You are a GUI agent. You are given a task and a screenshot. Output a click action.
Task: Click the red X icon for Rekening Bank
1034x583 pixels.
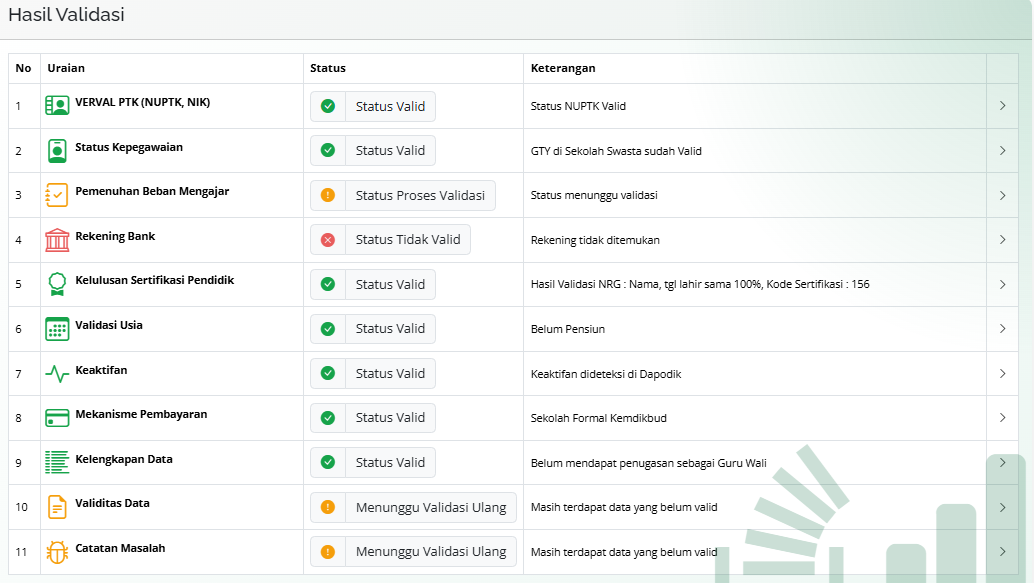point(328,240)
